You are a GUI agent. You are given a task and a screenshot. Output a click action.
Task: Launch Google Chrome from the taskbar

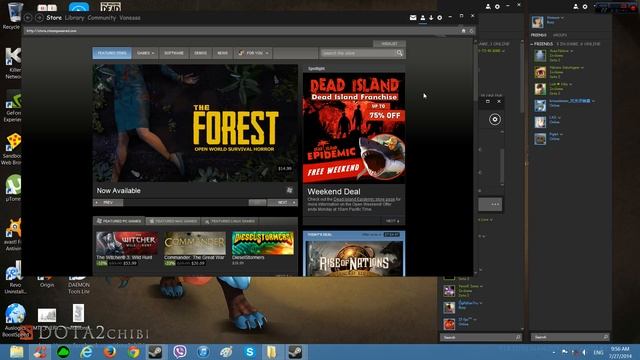[133, 352]
